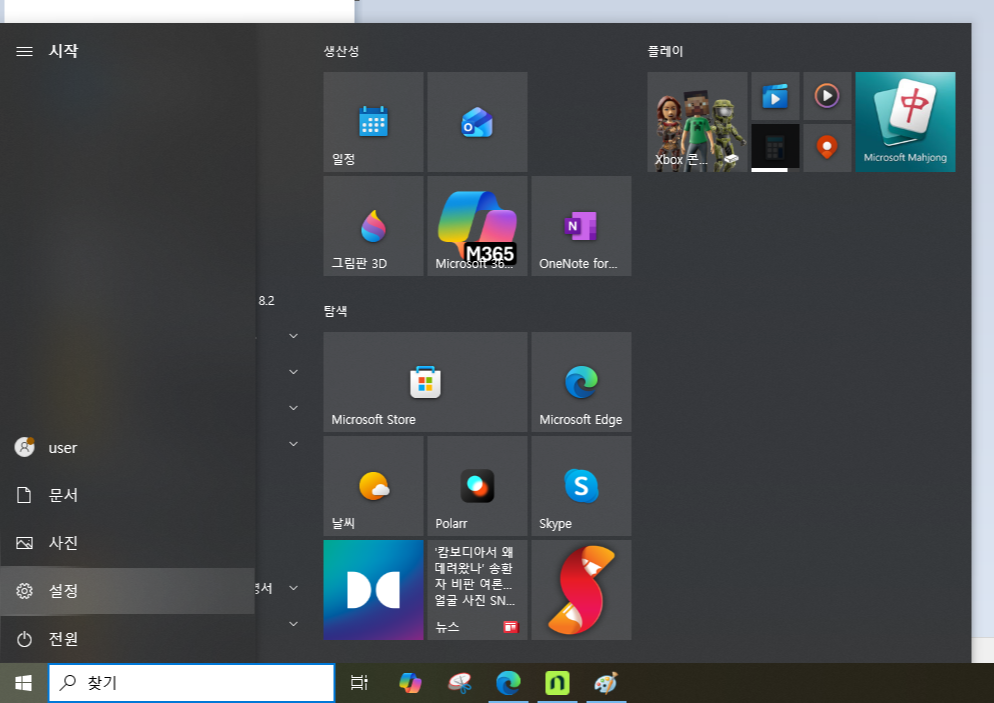Expand the folder chevron beside 서
The width and height of the screenshot is (994, 703).
tap(294, 588)
